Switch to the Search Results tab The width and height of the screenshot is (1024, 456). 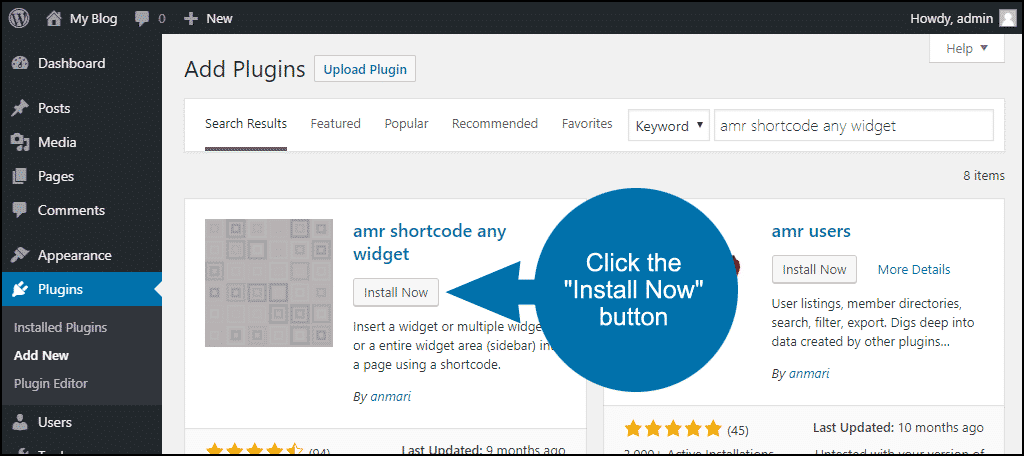click(246, 124)
